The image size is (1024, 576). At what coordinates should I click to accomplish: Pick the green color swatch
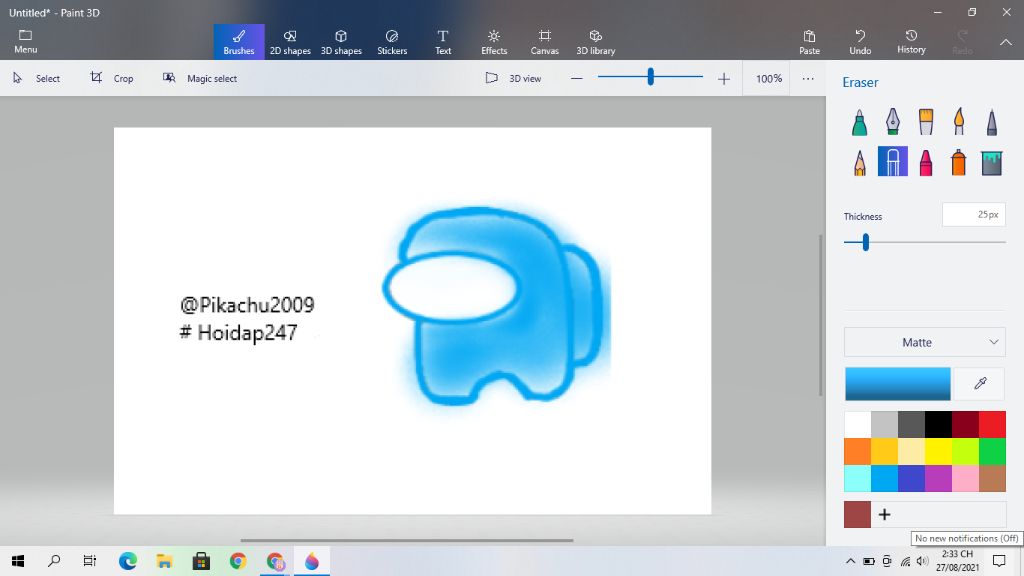[993, 451]
